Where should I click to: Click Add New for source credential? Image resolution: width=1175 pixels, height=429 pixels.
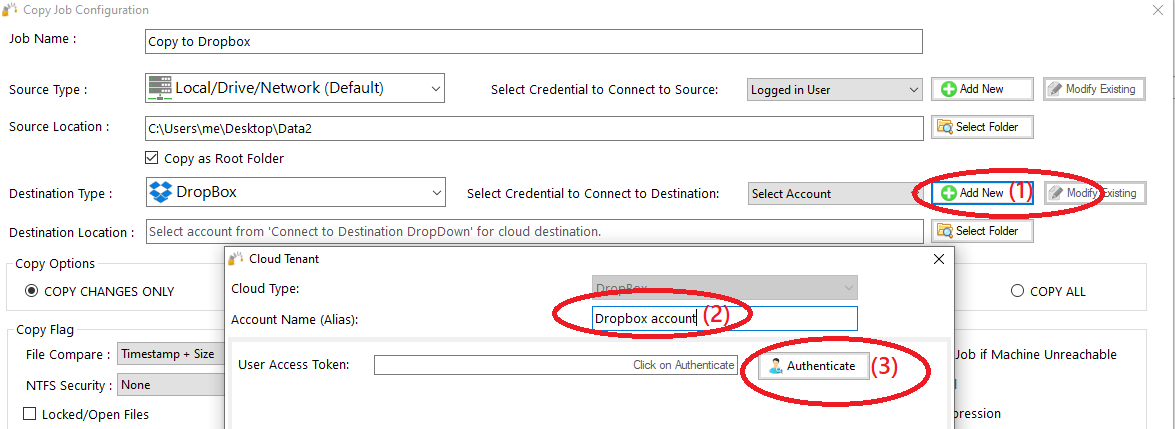[x=982, y=88]
